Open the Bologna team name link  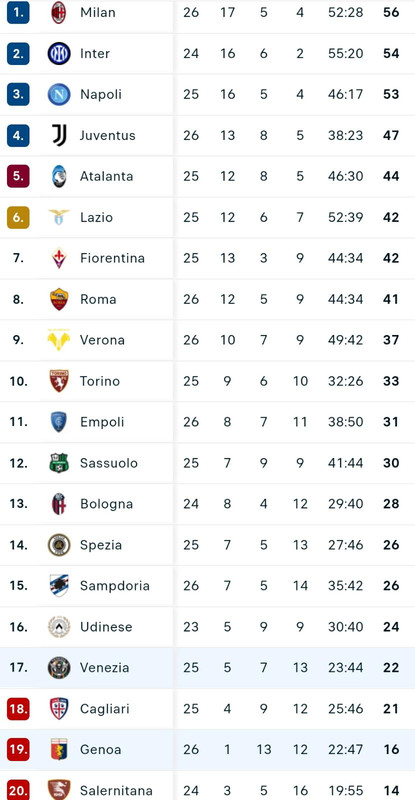coord(106,504)
